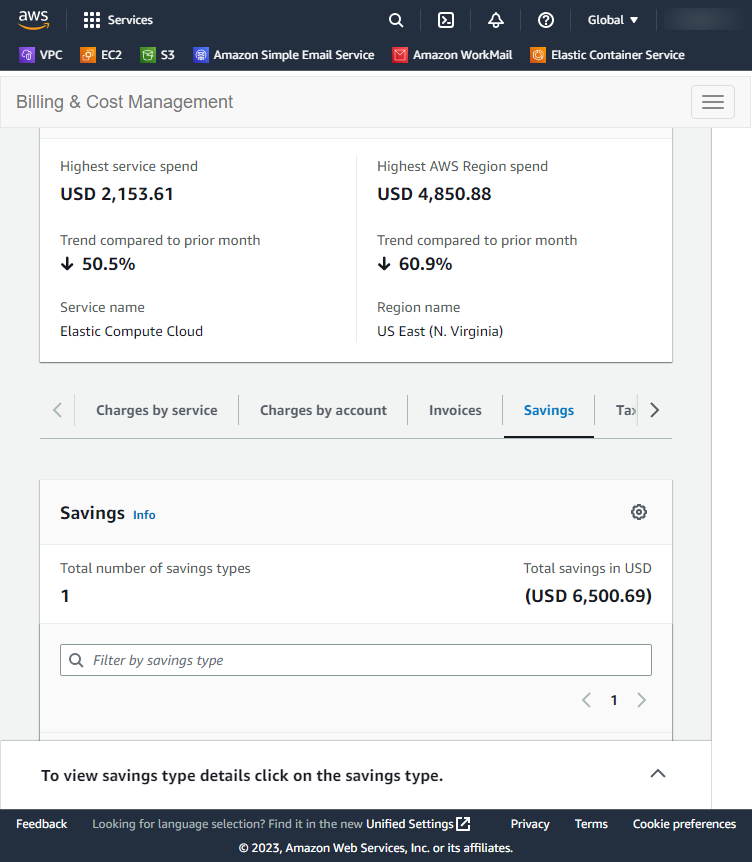Open the hamburger navigation menu

(712, 101)
